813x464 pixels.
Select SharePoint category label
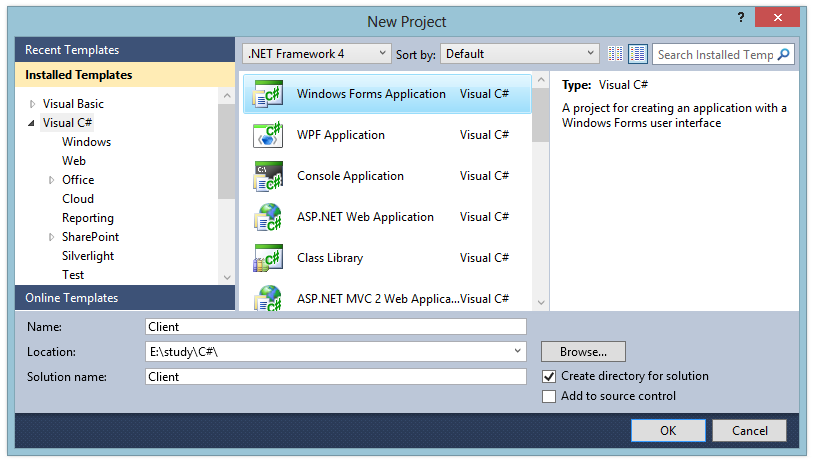tap(91, 237)
